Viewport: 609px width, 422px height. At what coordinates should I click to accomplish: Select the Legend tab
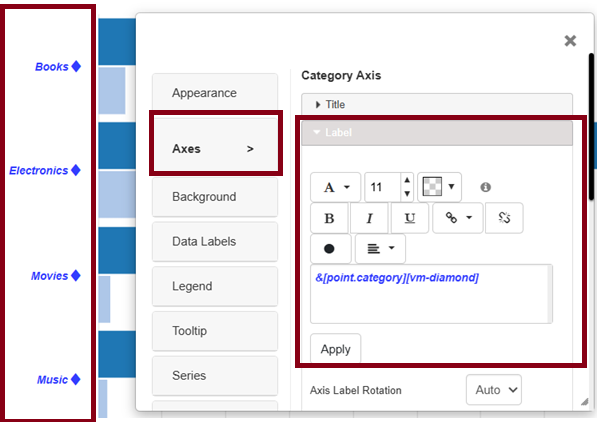(x=214, y=286)
